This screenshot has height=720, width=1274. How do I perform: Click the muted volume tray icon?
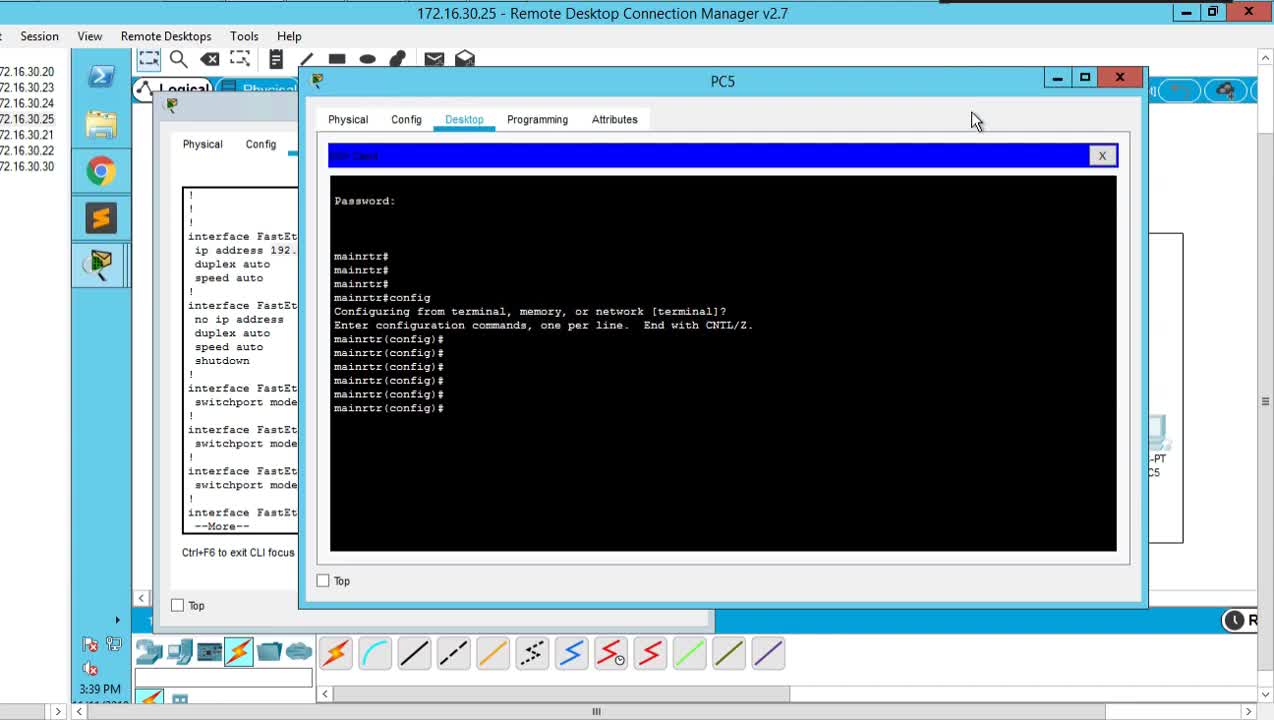point(90,668)
